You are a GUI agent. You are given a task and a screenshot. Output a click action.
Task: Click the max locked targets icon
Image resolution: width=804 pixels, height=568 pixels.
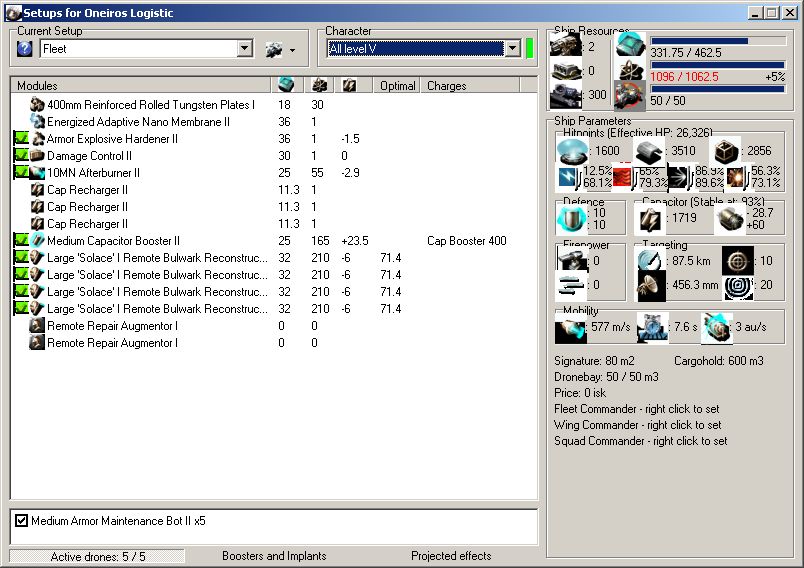pyautogui.click(x=738, y=260)
